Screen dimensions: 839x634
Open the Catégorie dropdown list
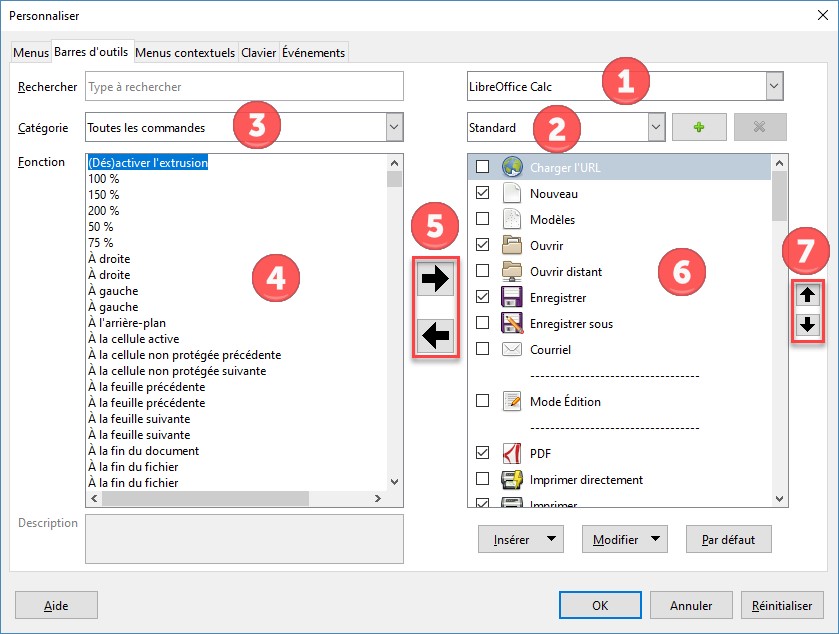394,127
